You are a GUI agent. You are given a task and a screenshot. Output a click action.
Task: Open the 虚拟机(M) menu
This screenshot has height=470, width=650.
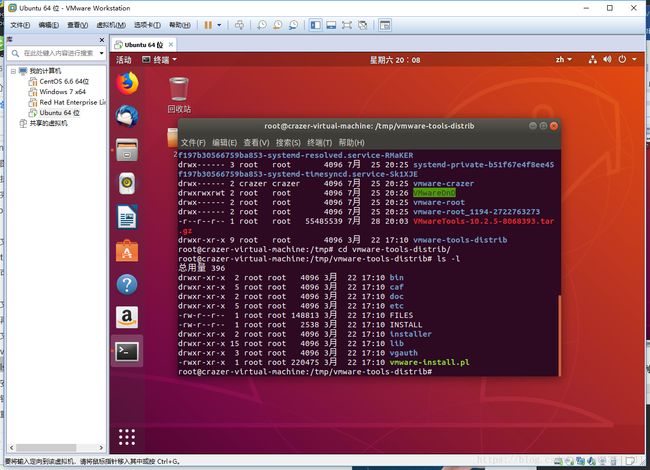[x=111, y=25]
